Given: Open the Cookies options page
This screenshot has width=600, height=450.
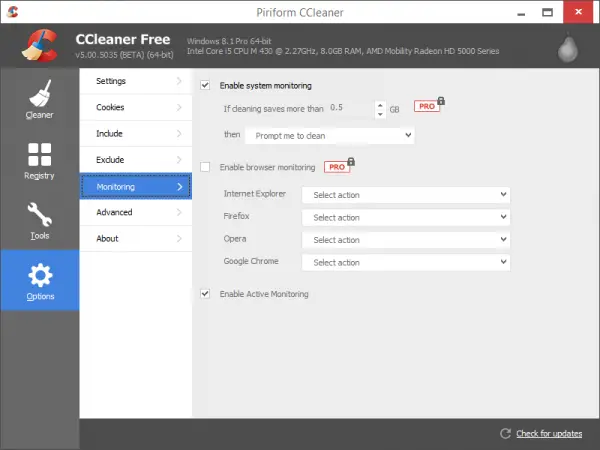Looking at the screenshot, I should point(135,108).
